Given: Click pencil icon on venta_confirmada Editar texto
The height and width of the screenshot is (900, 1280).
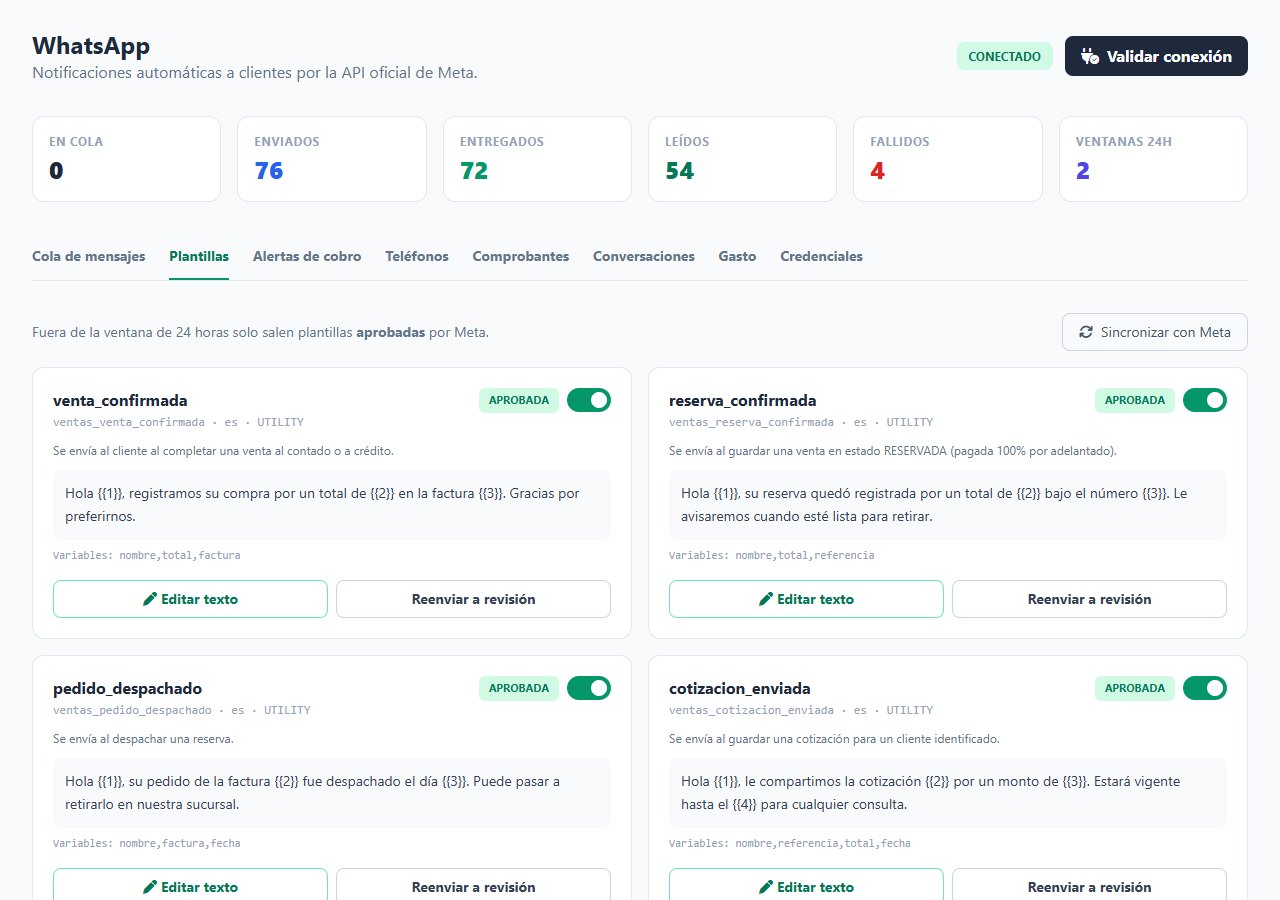Looking at the screenshot, I should (x=150, y=599).
